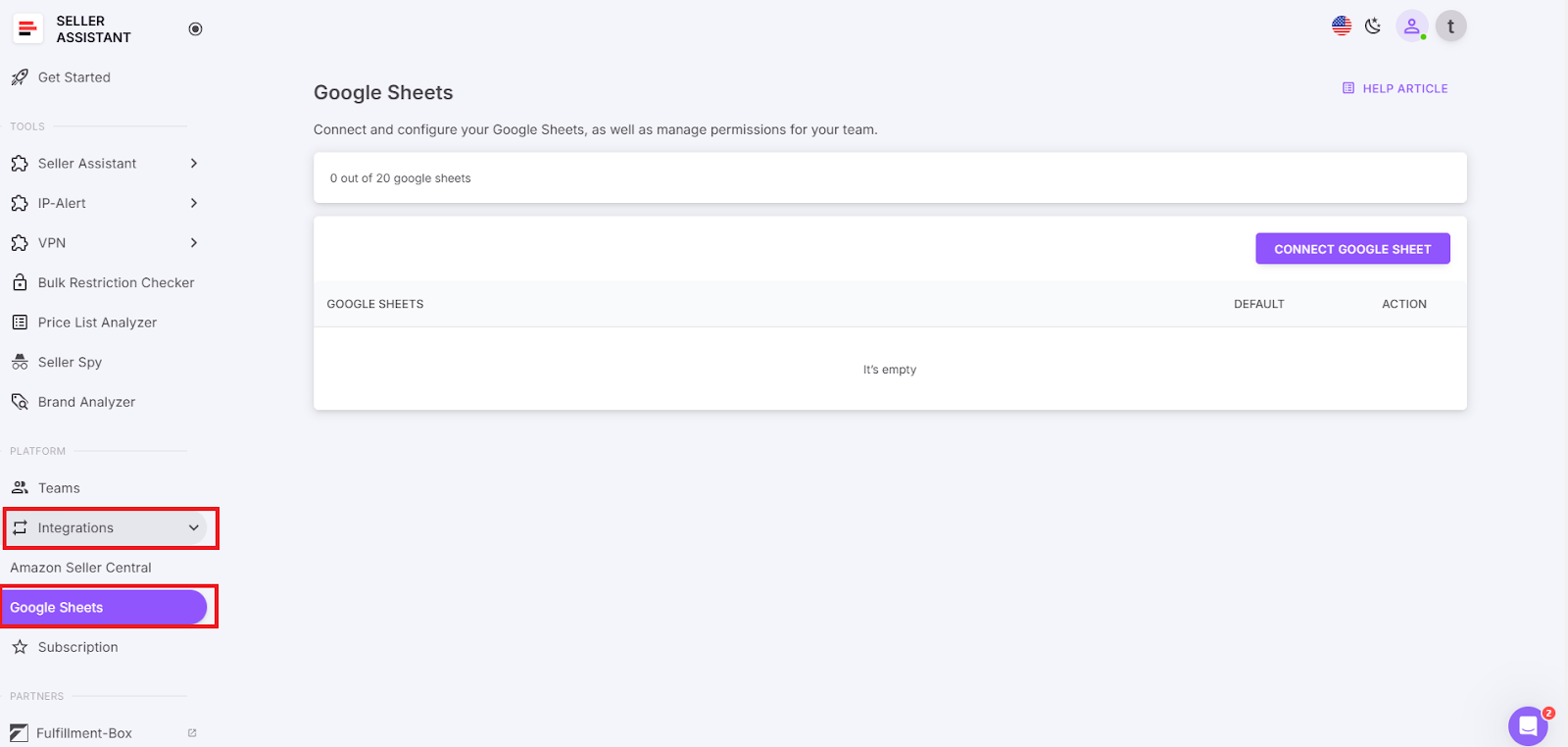
Task: Select the Price List Analyzer tool
Action: 97,322
